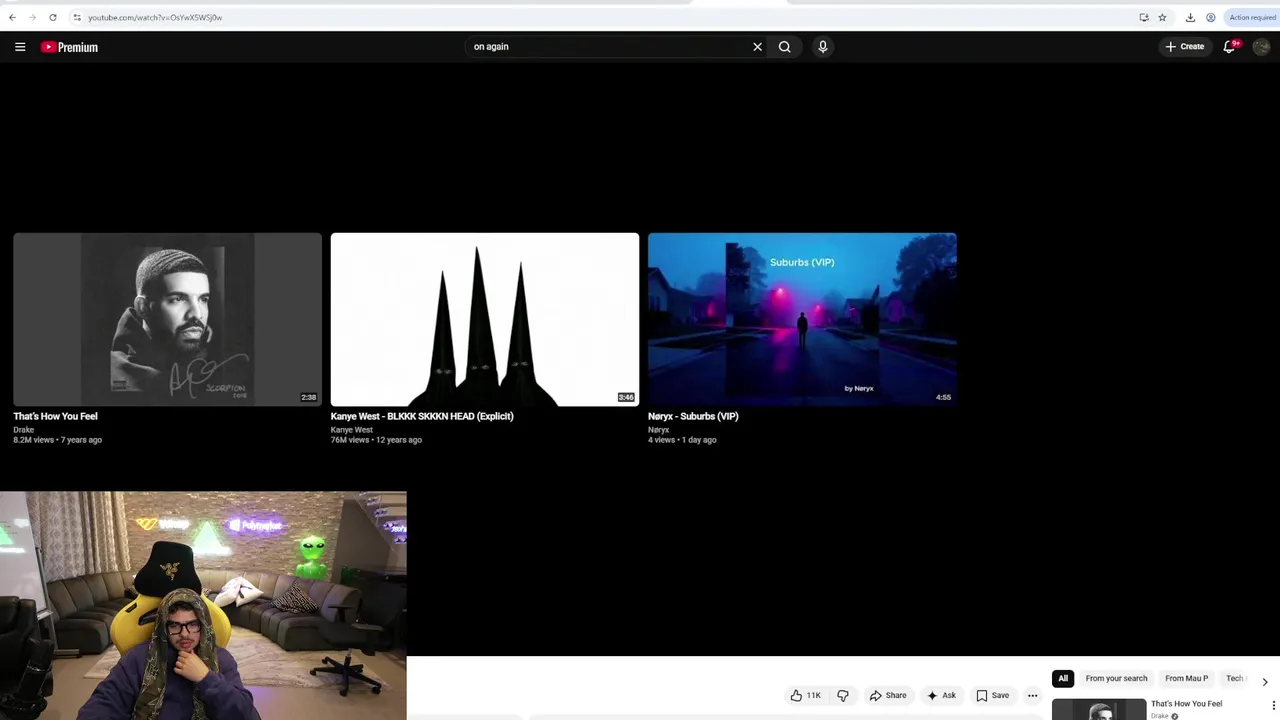This screenshot has height=720, width=1280.
Task: Install app icon in address bar
Action: pyautogui.click(x=1144, y=17)
